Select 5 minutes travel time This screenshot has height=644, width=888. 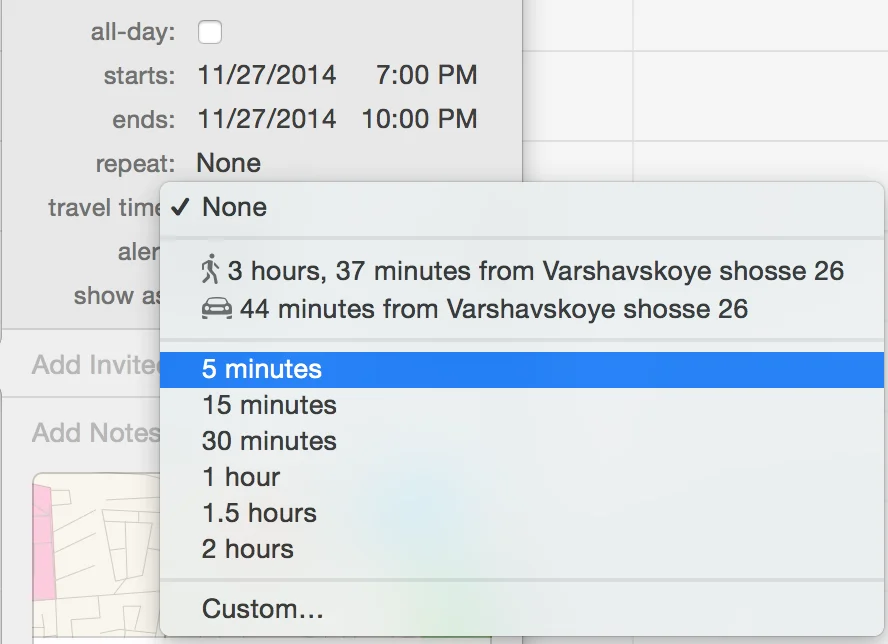point(262,369)
